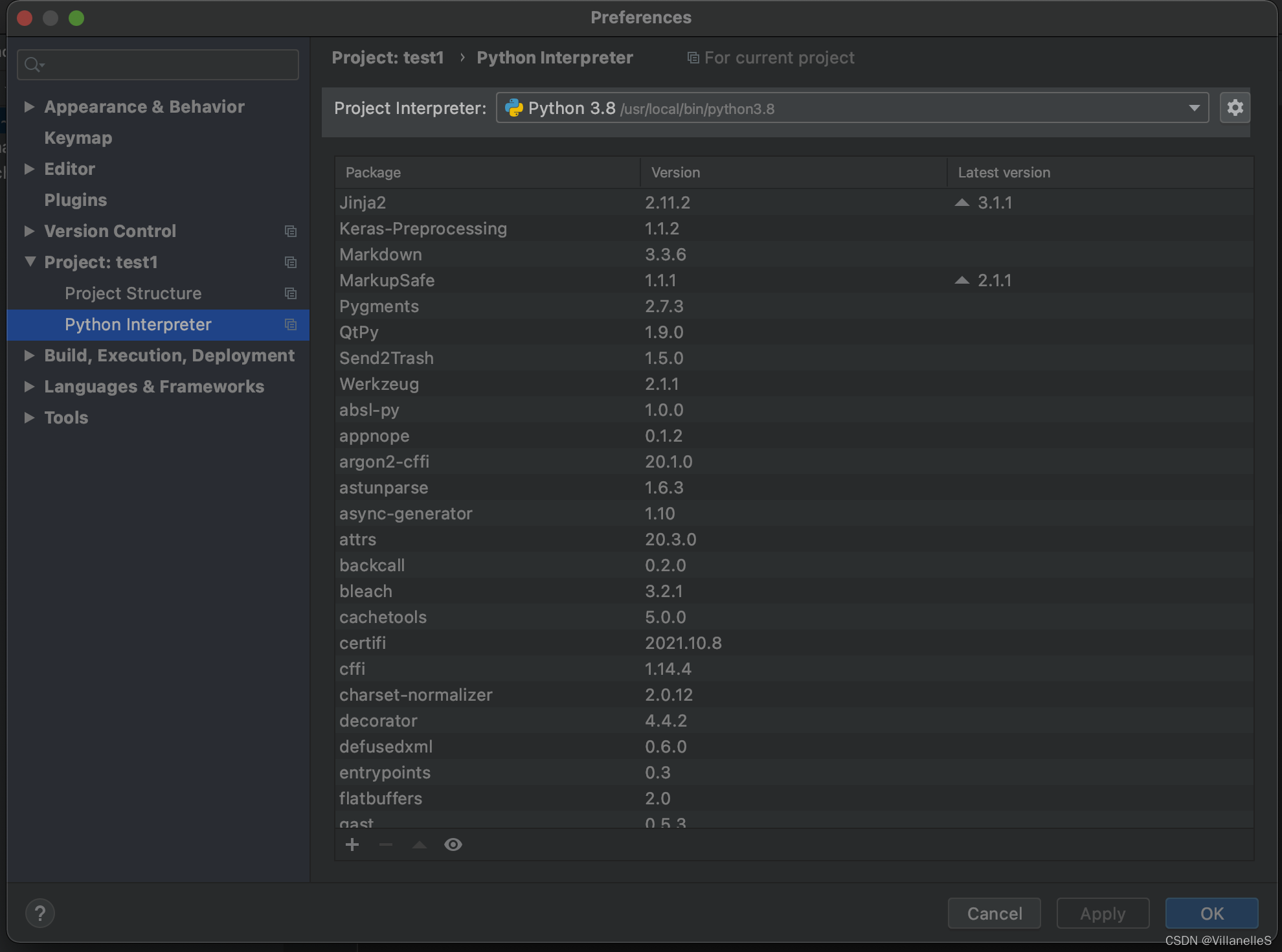Open help via the question mark icon

point(40,913)
